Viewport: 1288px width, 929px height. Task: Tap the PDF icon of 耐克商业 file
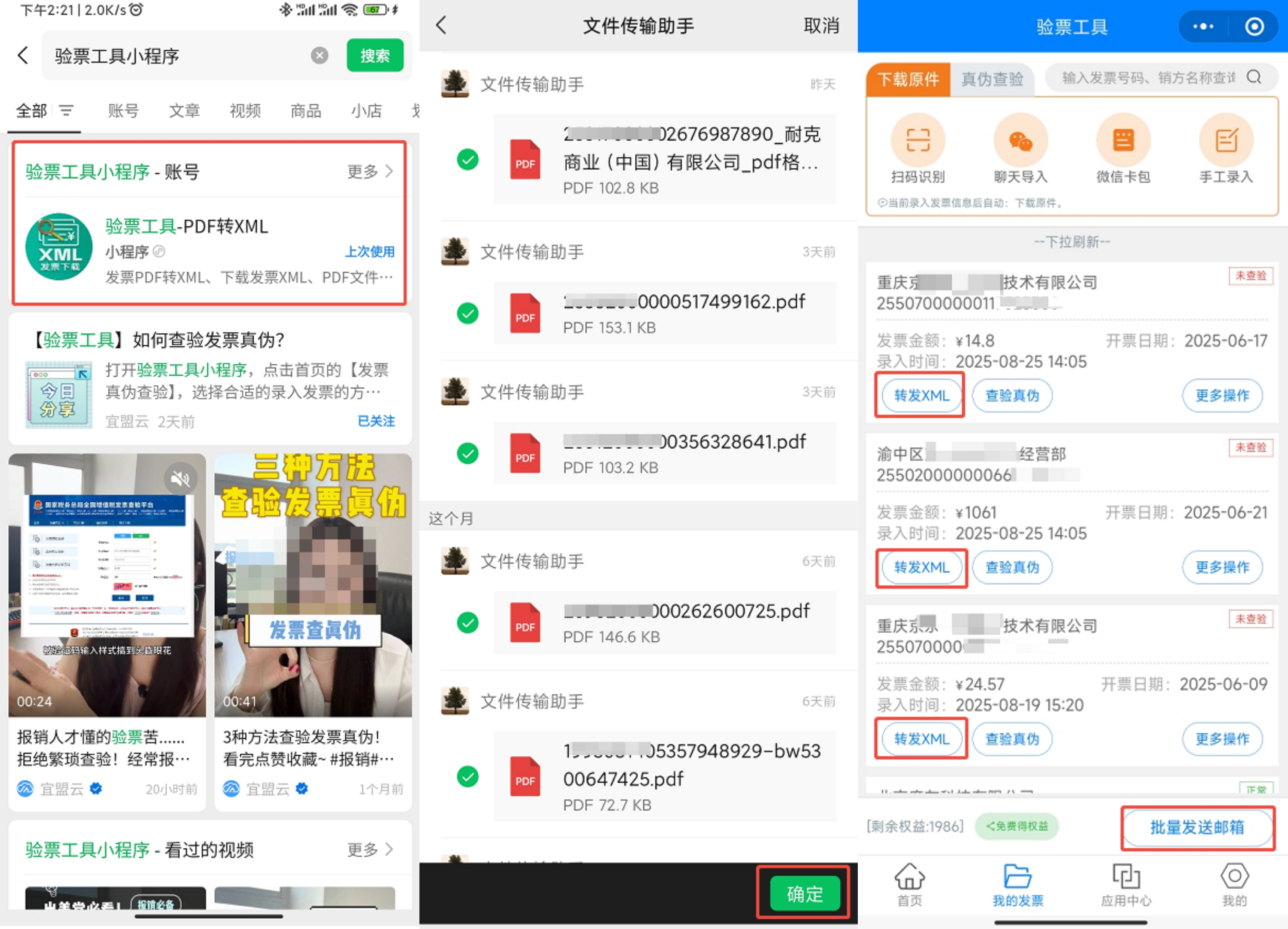525,160
